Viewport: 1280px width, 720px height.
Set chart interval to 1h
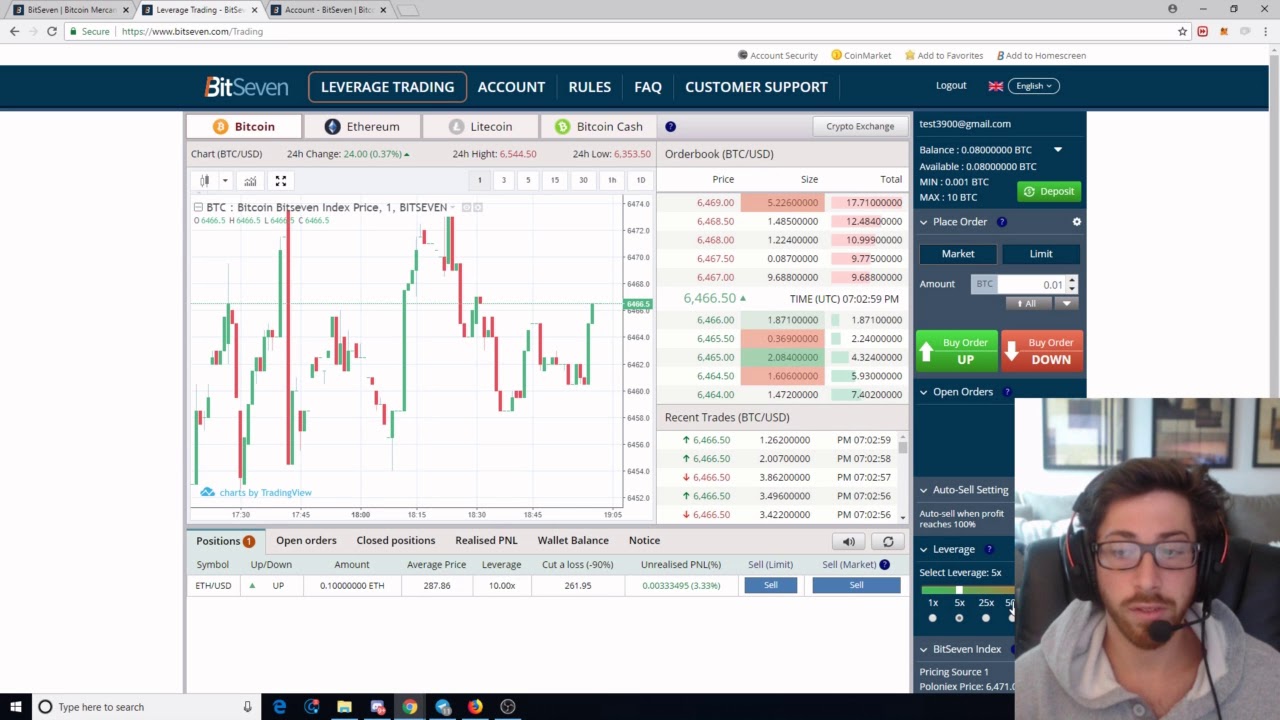[612, 180]
